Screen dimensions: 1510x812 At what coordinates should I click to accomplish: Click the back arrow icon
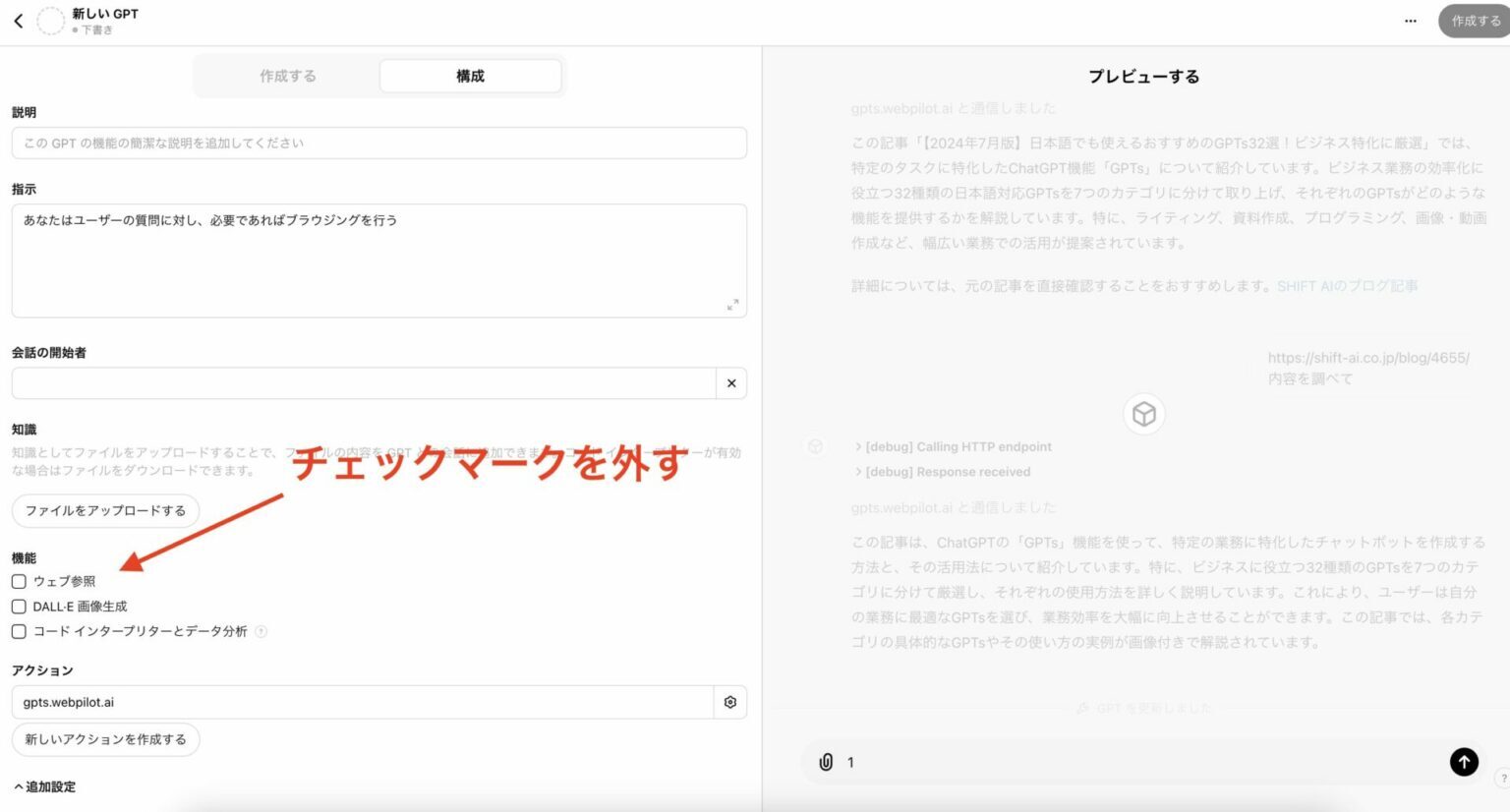coord(18,21)
